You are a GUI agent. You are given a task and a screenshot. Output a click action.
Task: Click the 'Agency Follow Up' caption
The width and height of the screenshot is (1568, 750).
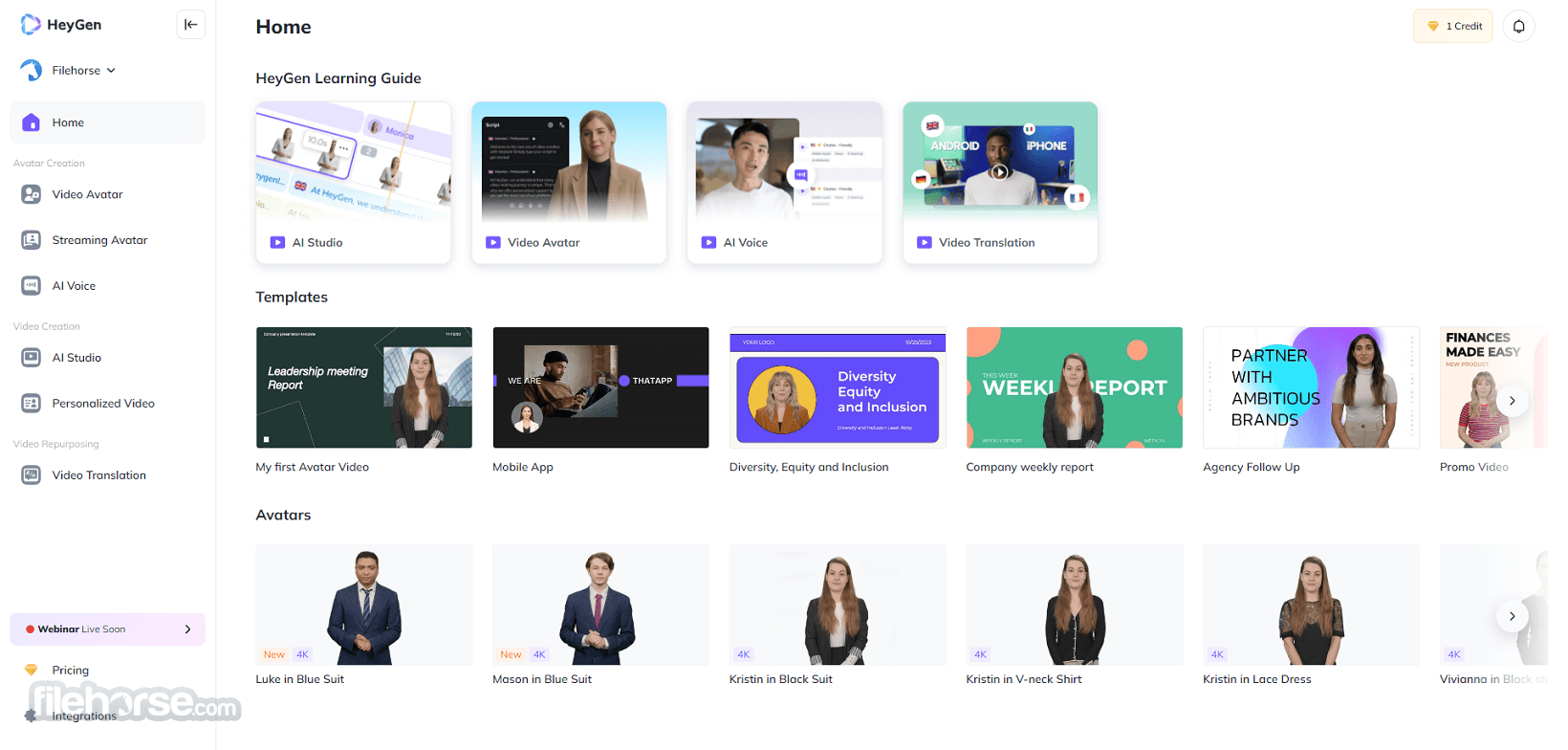point(1252,468)
